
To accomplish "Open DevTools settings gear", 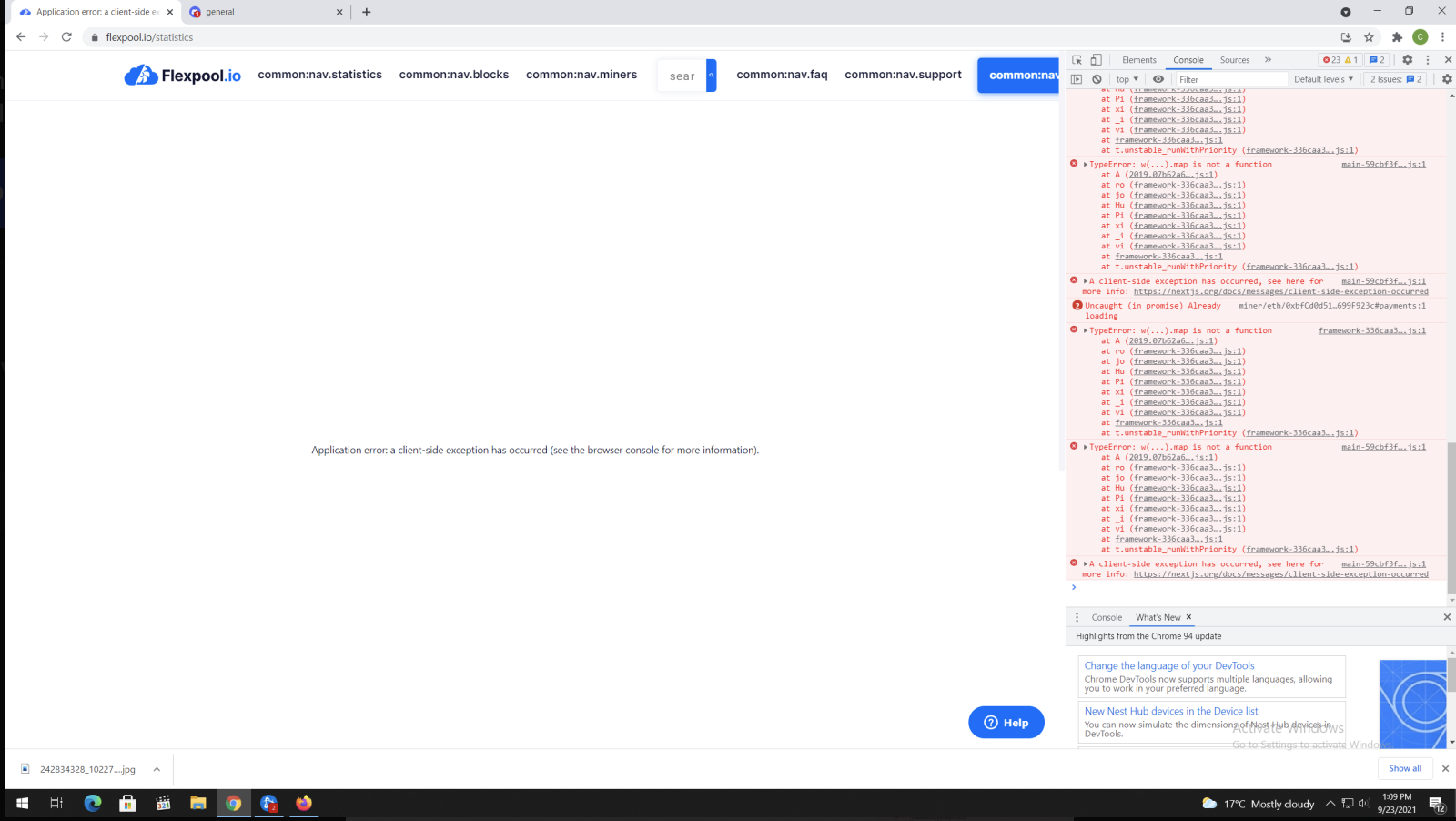I will pyautogui.click(x=1407, y=59).
